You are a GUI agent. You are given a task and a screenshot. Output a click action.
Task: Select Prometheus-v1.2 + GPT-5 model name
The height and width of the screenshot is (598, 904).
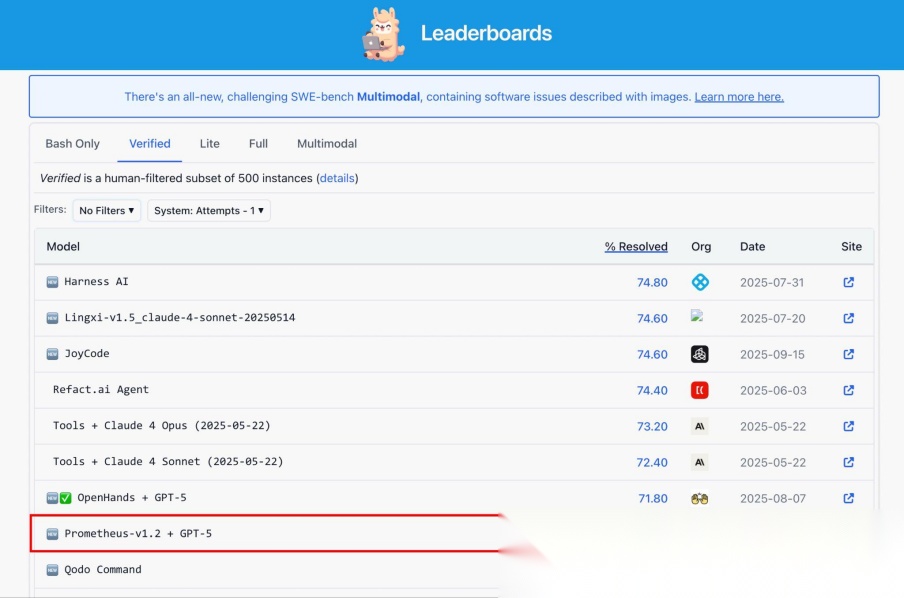[x=138, y=533]
